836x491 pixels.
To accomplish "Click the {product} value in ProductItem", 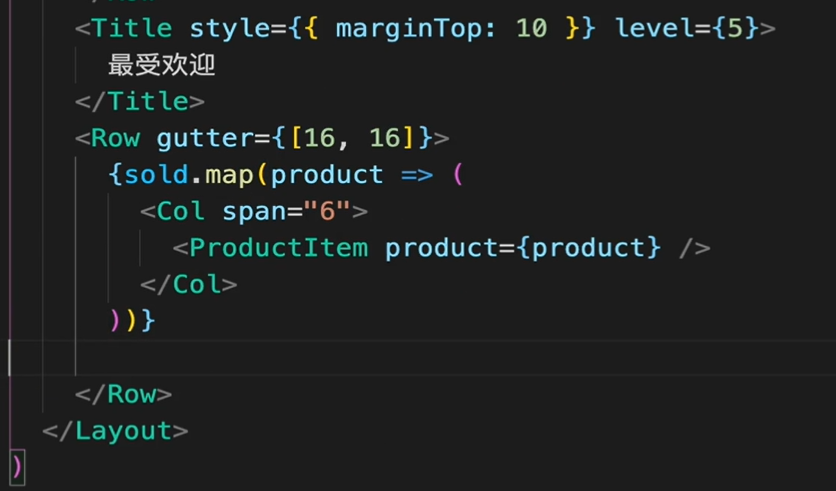I will click(589, 249).
